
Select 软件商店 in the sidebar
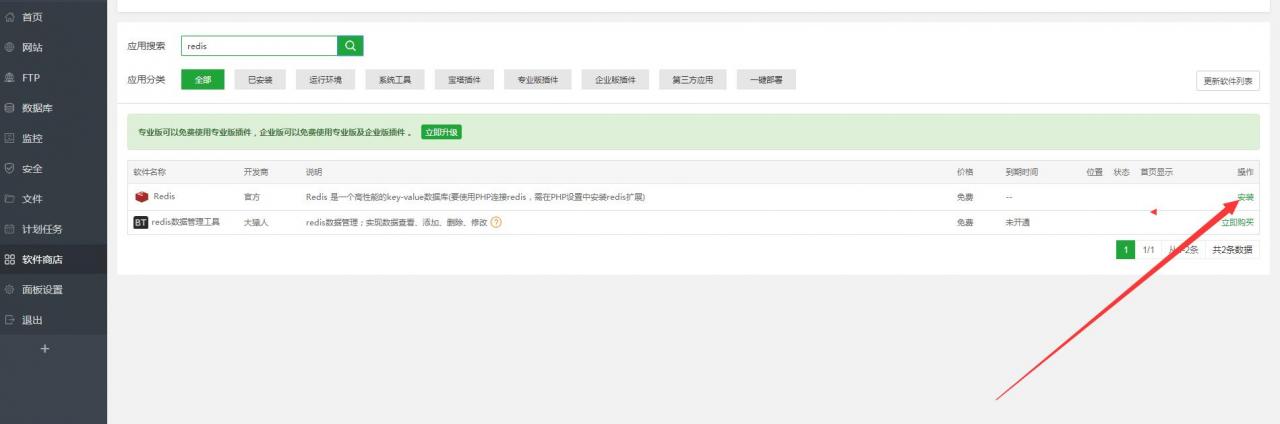point(53,260)
